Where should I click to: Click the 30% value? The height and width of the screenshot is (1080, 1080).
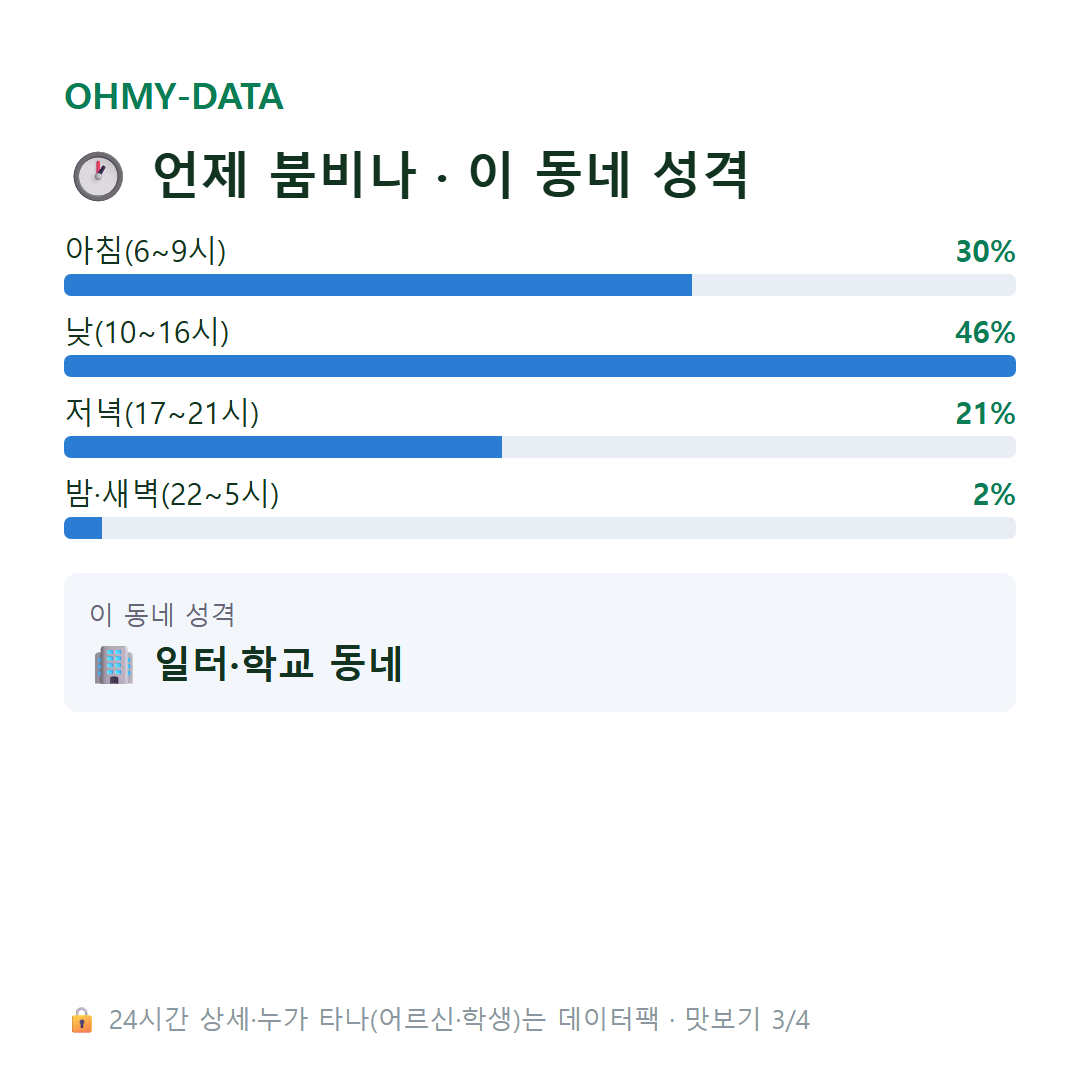click(x=986, y=251)
